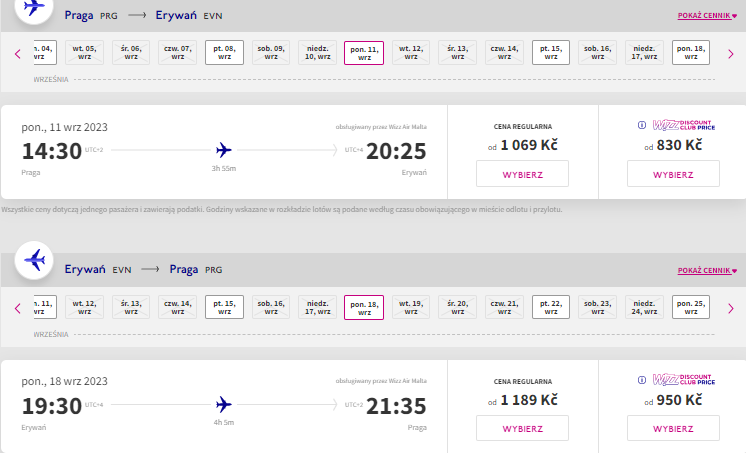Select outbound date pon. 18, wrz
This screenshot has width=746, height=453.
(x=690, y=52)
